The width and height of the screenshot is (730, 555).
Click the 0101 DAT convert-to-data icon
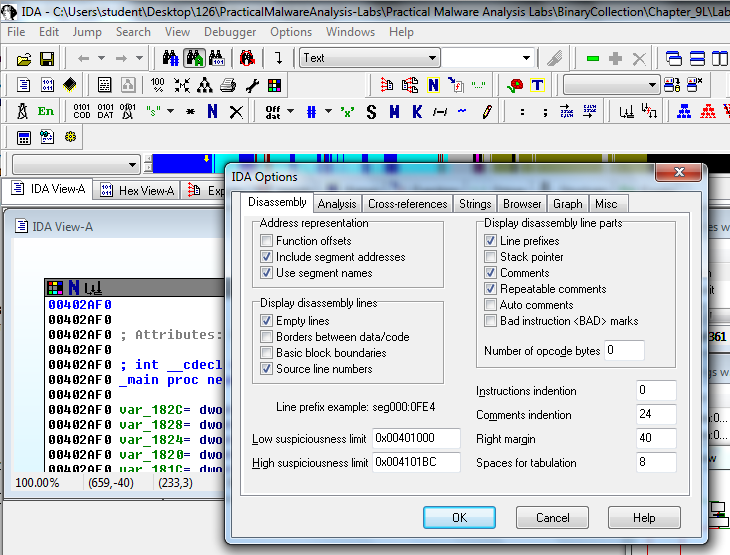point(106,111)
